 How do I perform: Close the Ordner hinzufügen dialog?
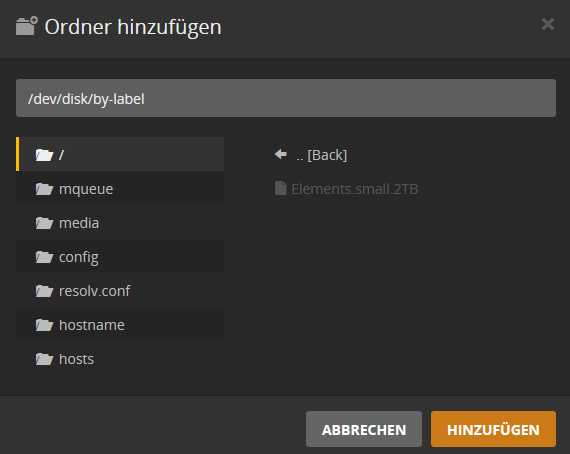547,24
